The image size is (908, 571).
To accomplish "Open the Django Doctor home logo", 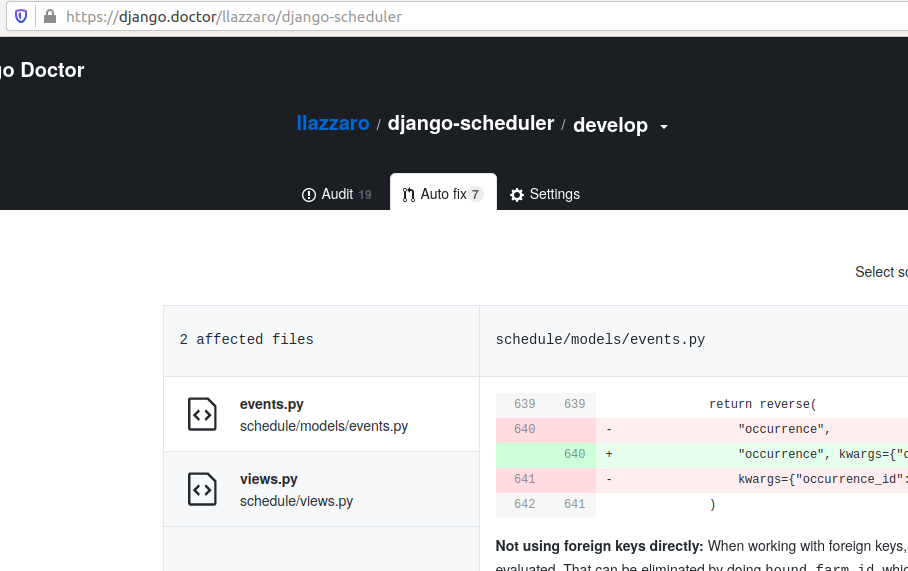I will (42, 70).
